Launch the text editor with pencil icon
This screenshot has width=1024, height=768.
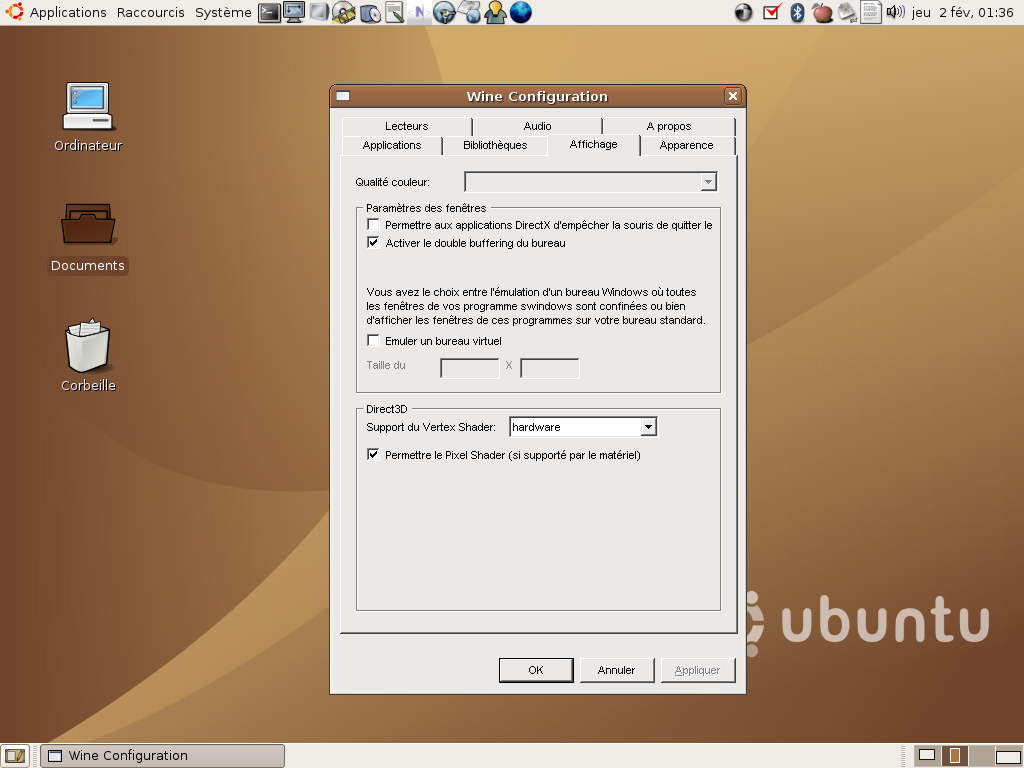394,12
